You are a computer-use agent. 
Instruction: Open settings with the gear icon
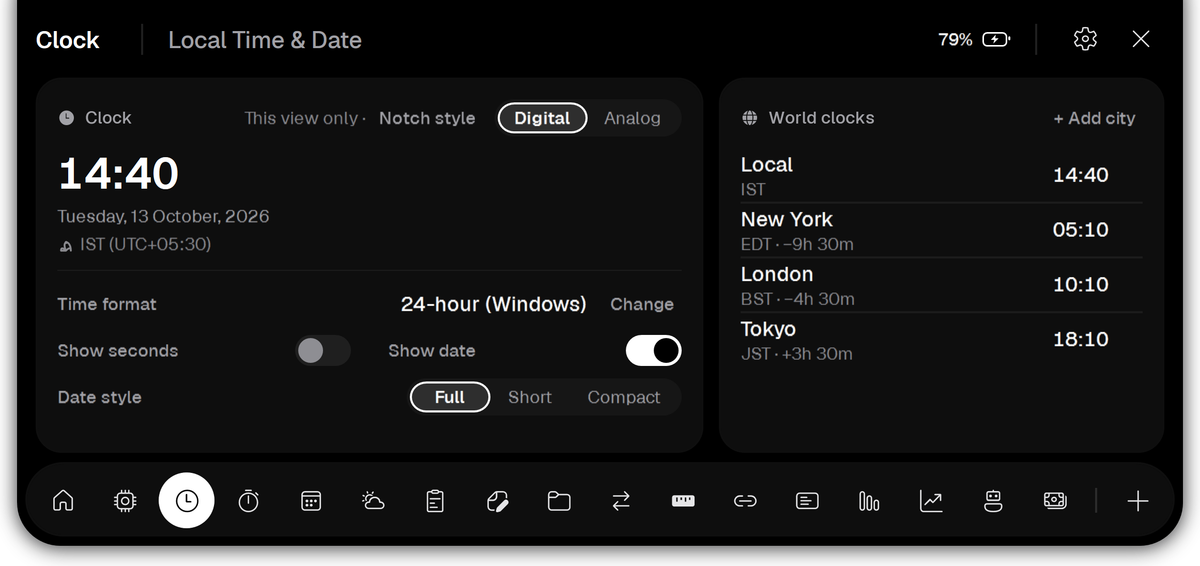coord(1085,39)
